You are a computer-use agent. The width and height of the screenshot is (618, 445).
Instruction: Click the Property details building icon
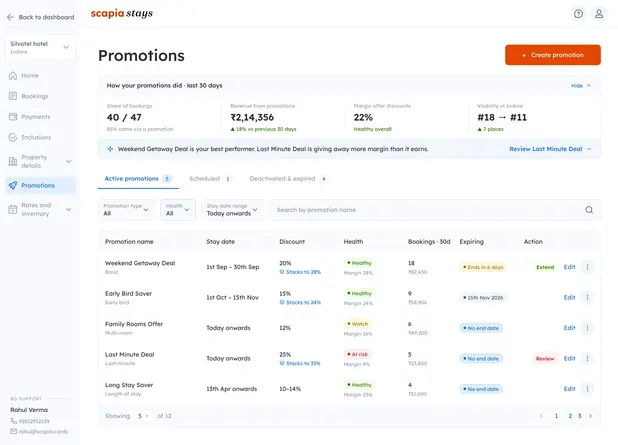pos(13,161)
